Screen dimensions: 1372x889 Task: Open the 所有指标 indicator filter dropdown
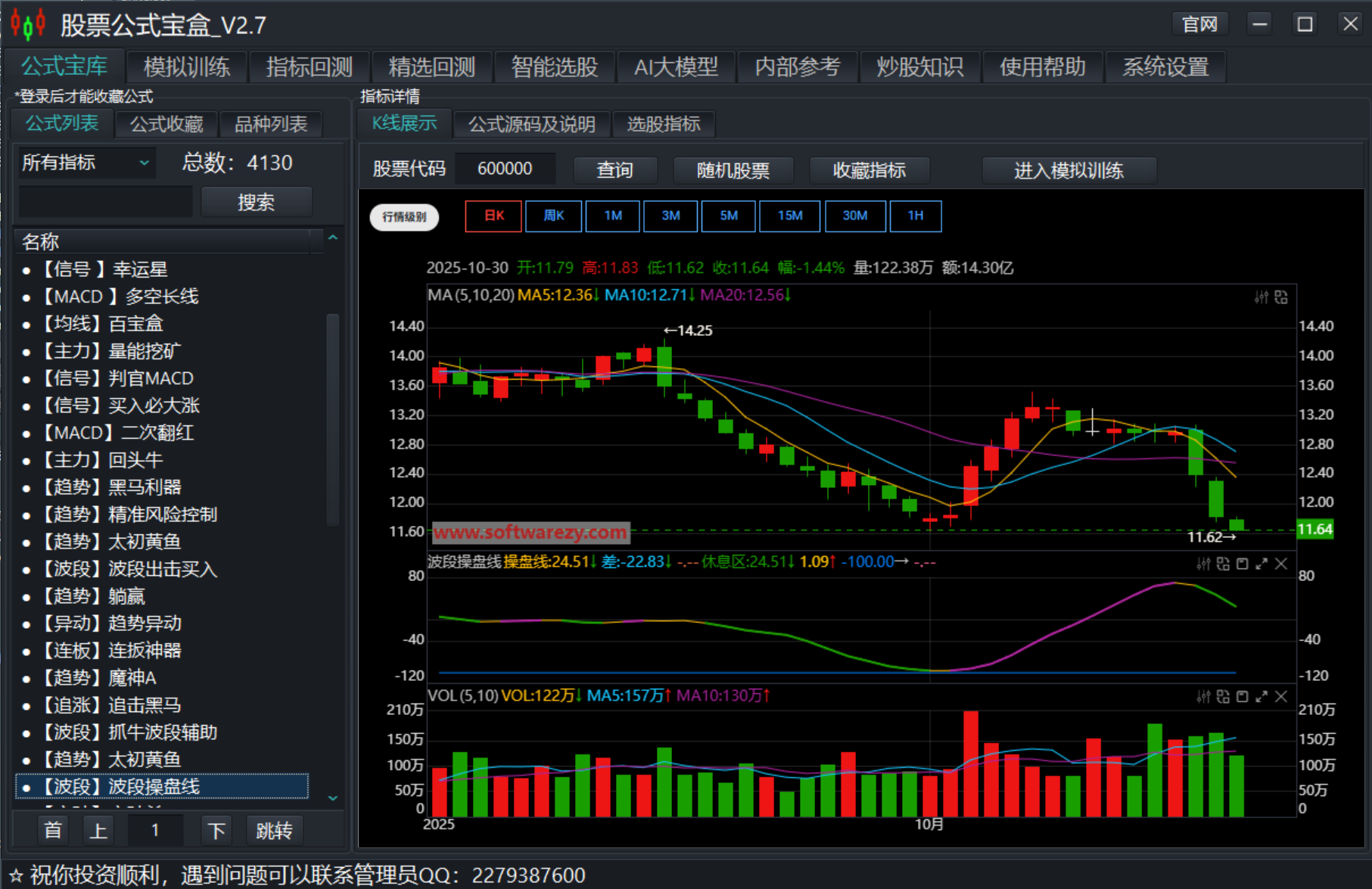[86, 162]
